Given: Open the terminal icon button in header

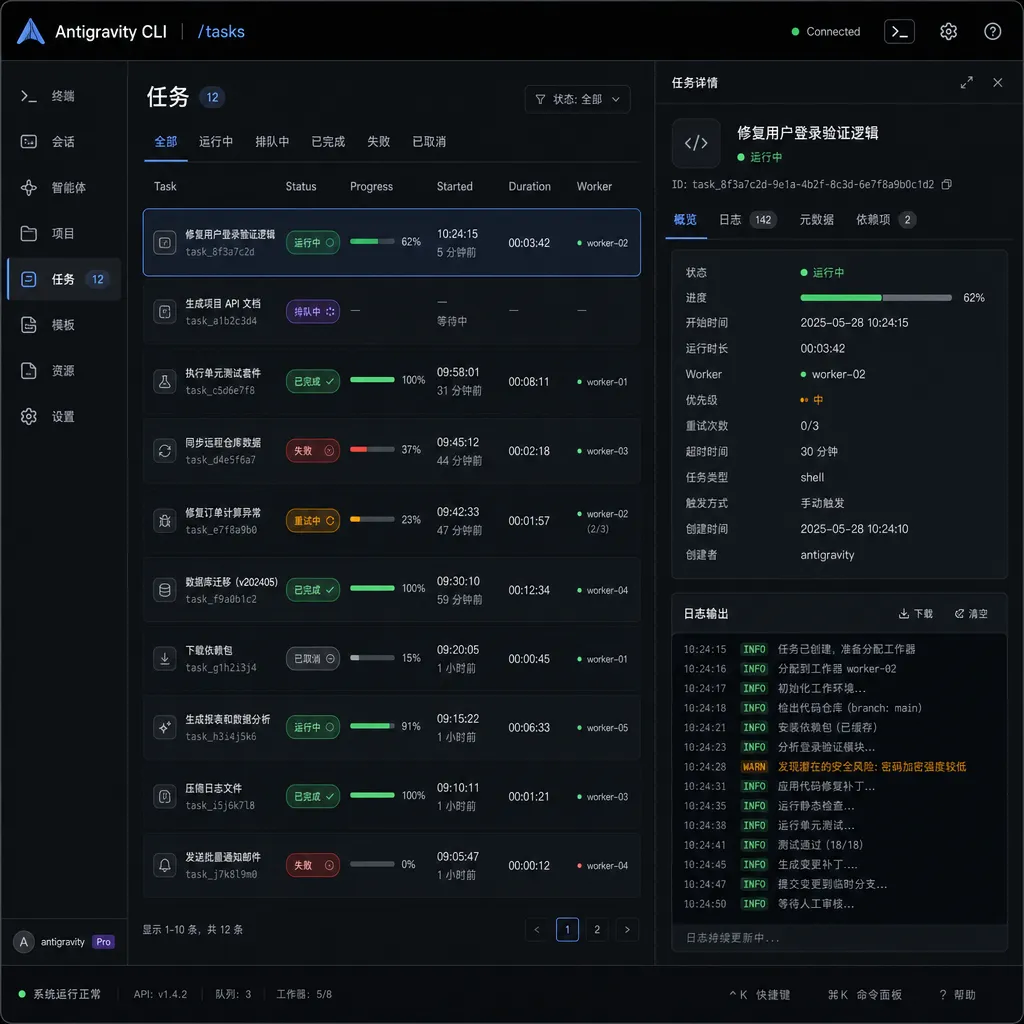Looking at the screenshot, I should pyautogui.click(x=899, y=31).
